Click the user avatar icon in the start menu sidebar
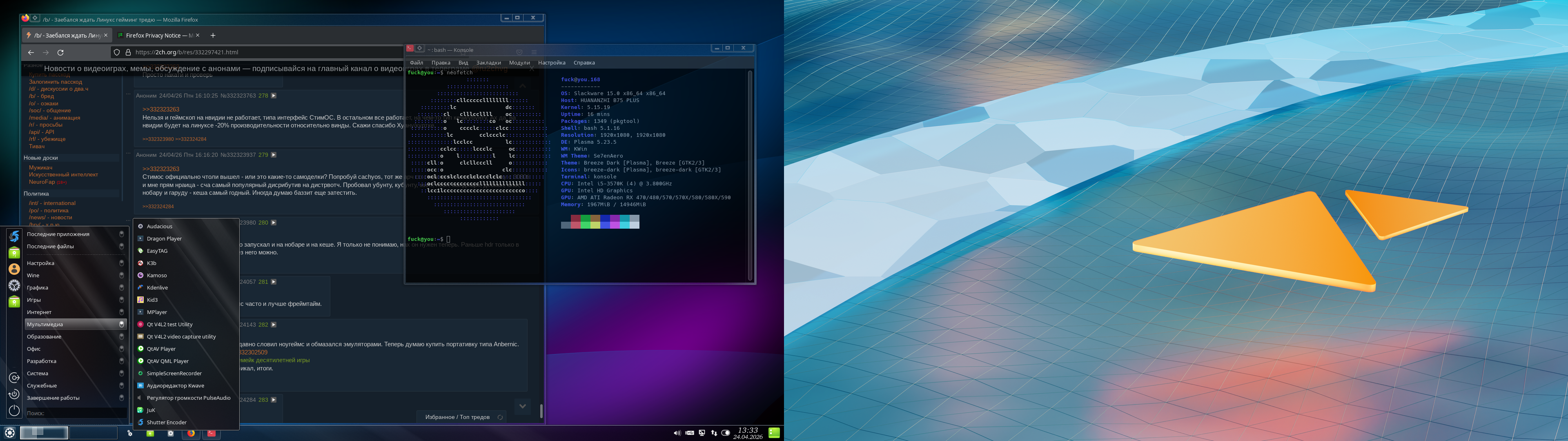 pyautogui.click(x=14, y=269)
